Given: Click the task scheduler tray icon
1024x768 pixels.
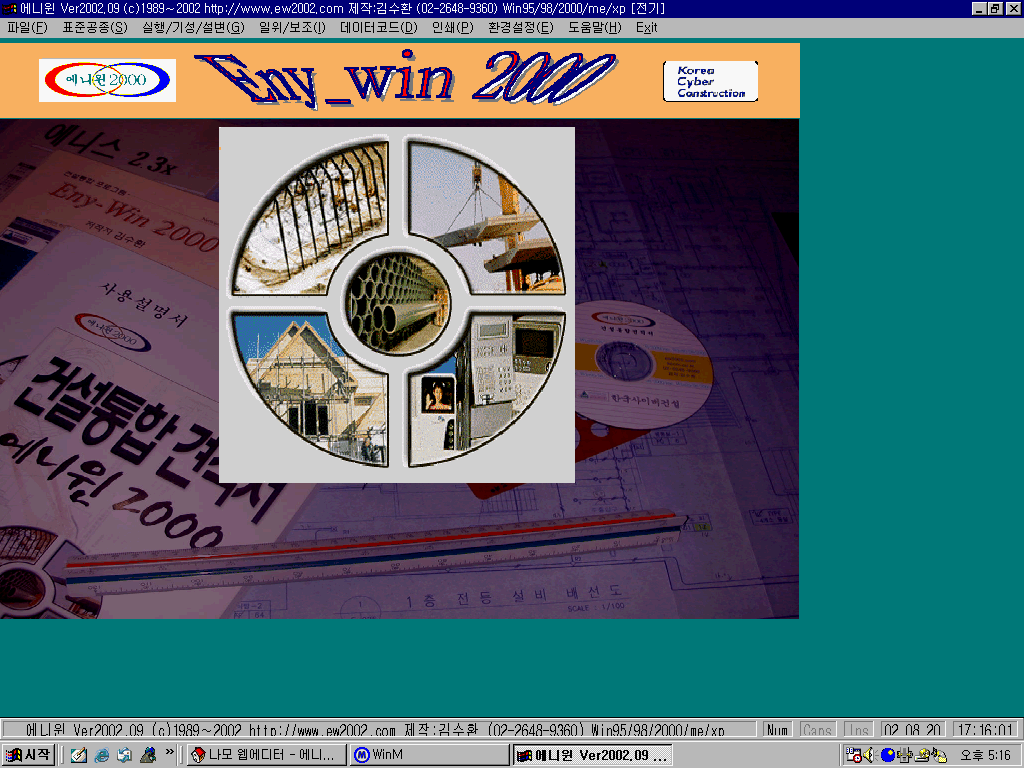Looking at the screenshot, I should (853, 756).
